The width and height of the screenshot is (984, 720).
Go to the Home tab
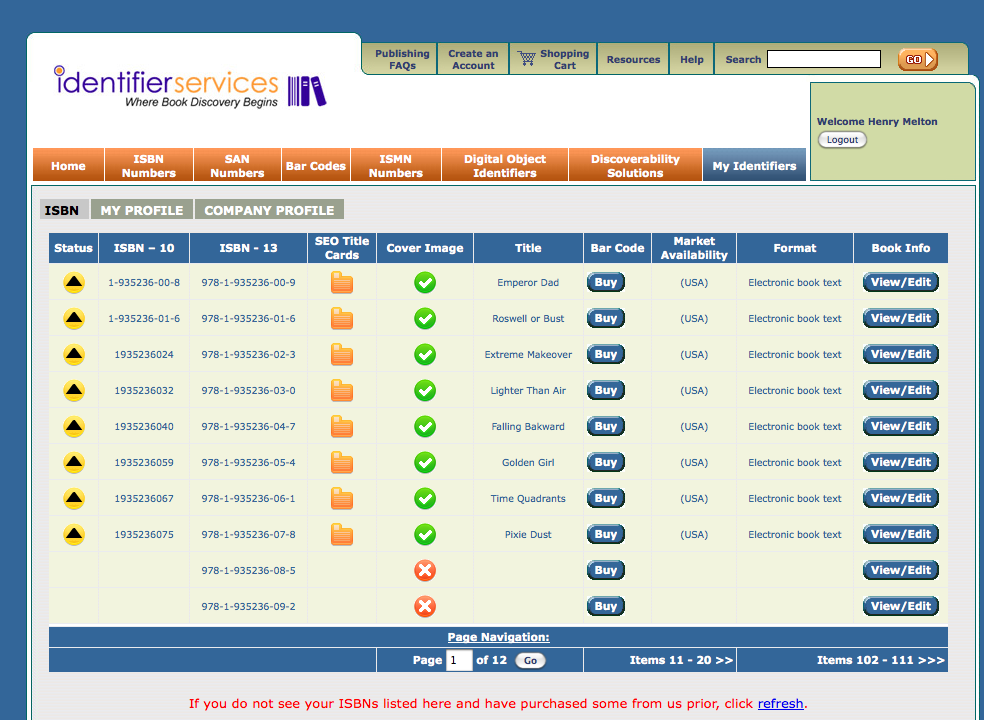coord(68,166)
